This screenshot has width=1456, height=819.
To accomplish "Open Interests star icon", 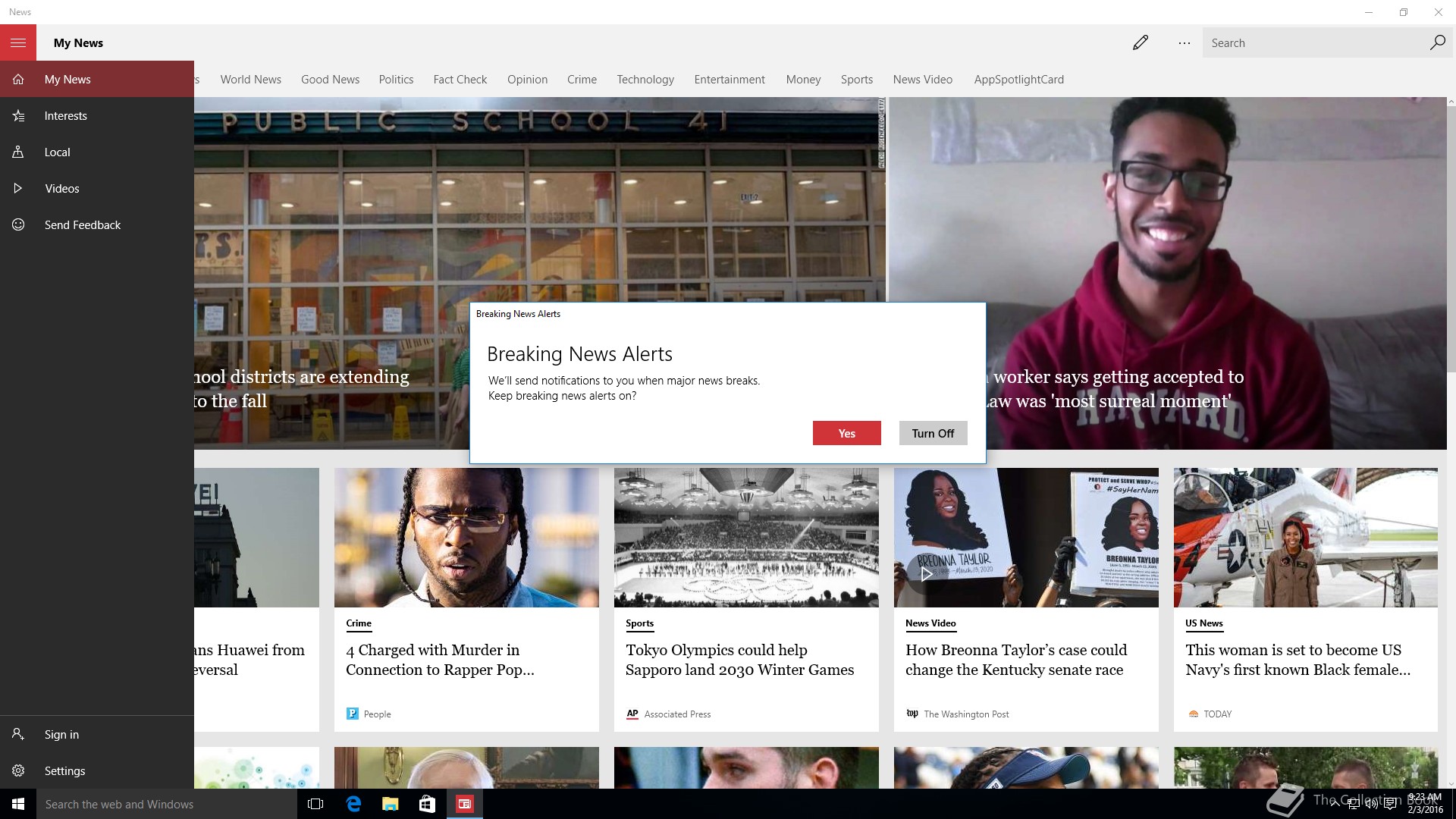I will (18, 115).
